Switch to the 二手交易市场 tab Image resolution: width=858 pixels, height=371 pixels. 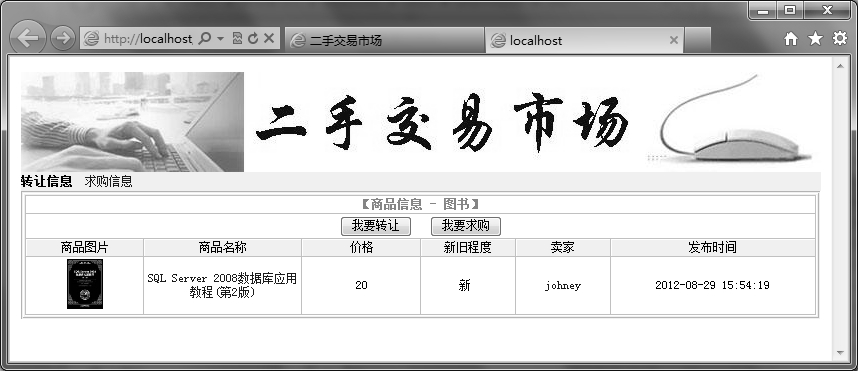(x=384, y=40)
